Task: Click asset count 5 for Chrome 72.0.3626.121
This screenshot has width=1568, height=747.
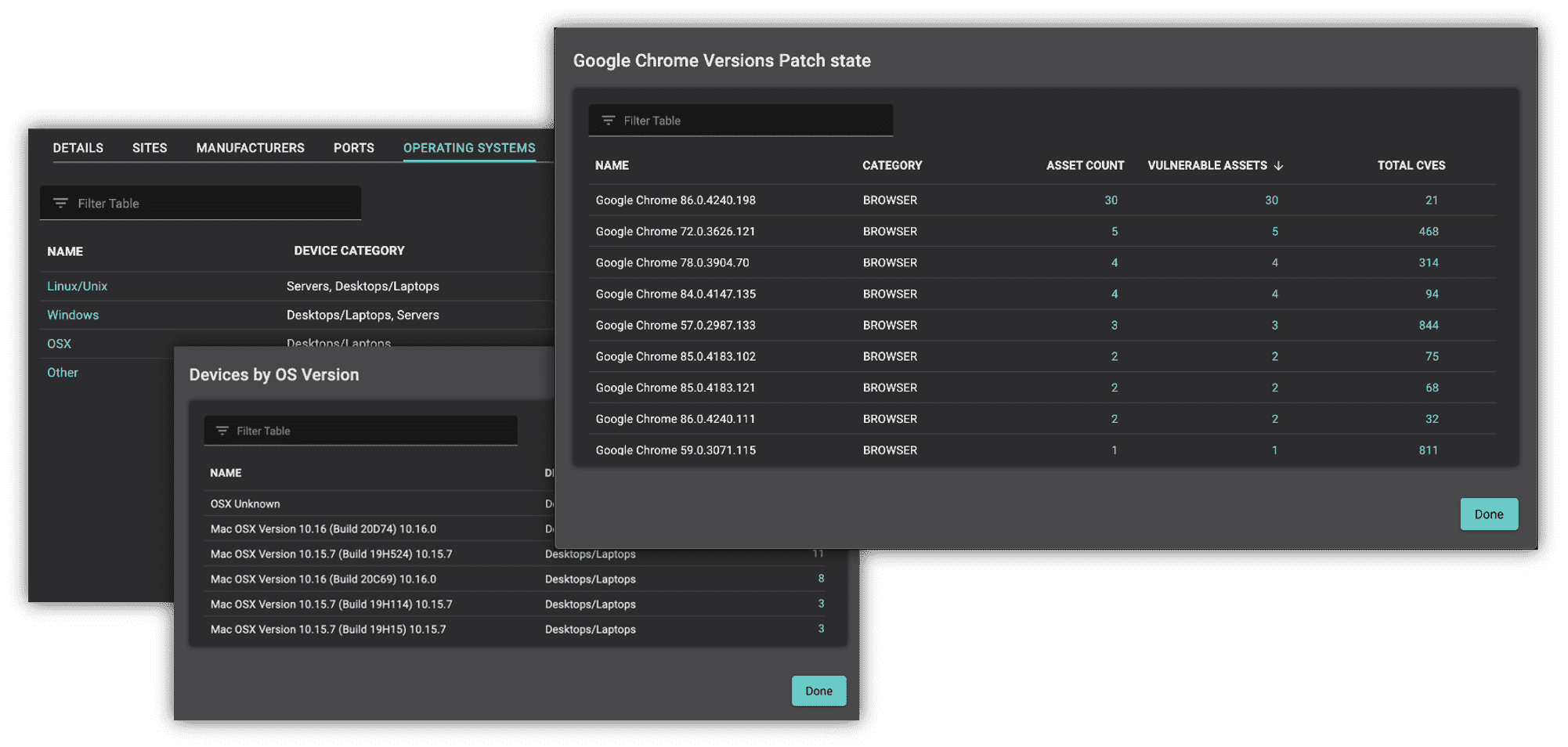Action: (1115, 232)
